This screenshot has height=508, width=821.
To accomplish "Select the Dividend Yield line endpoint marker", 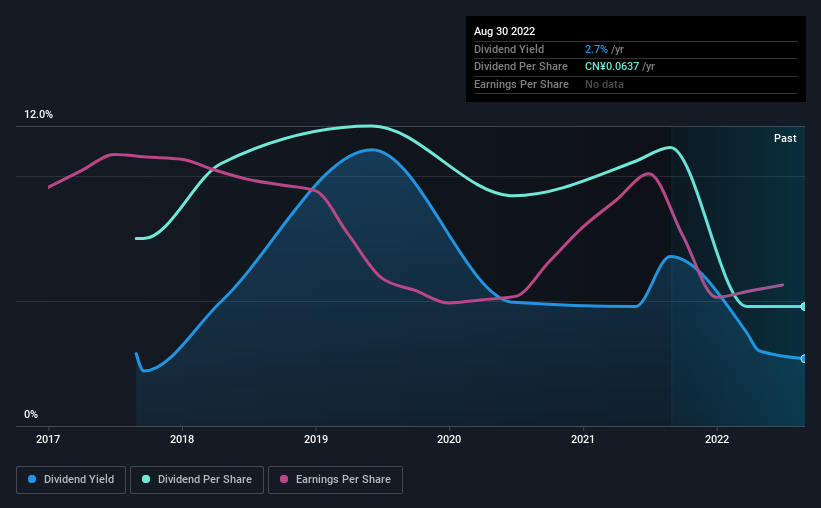I will pyautogui.click(x=803, y=359).
